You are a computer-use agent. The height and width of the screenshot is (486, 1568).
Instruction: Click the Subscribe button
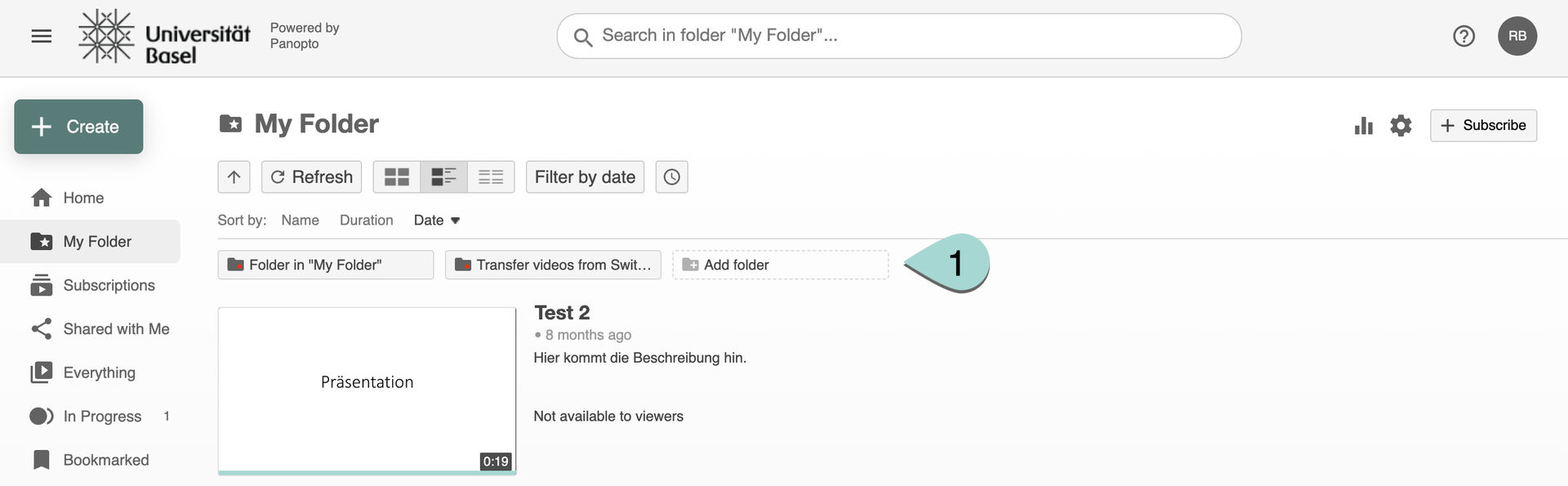[1483, 126]
